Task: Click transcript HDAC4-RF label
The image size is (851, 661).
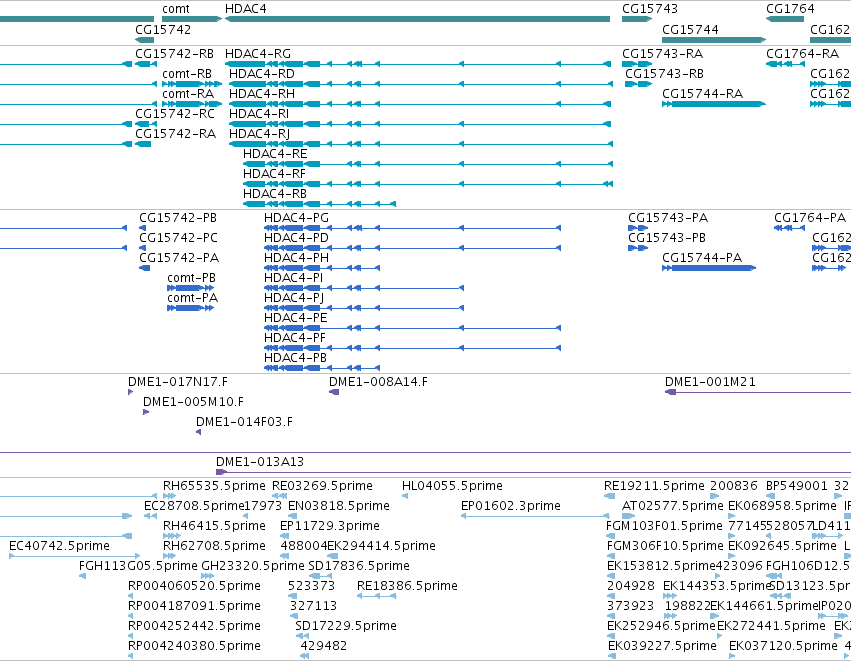Action: 274,174
